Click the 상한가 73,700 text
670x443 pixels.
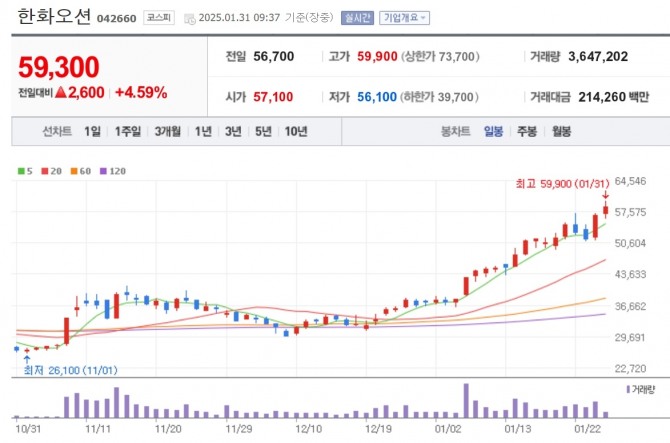440,56
